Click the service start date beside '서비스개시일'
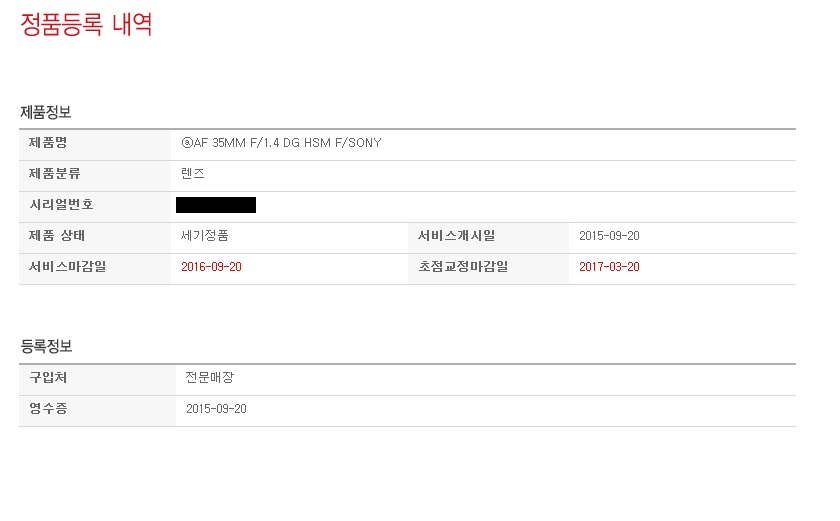The height and width of the screenshot is (521, 840). (609, 236)
